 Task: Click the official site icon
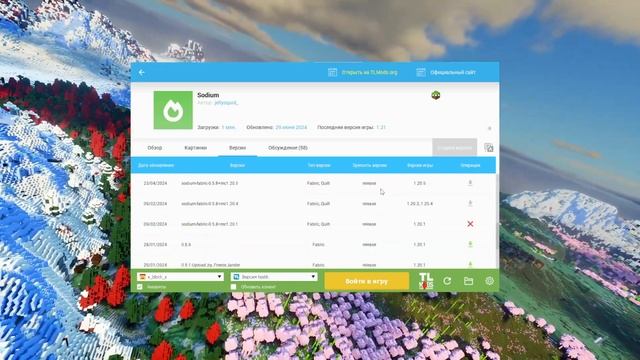(421, 72)
